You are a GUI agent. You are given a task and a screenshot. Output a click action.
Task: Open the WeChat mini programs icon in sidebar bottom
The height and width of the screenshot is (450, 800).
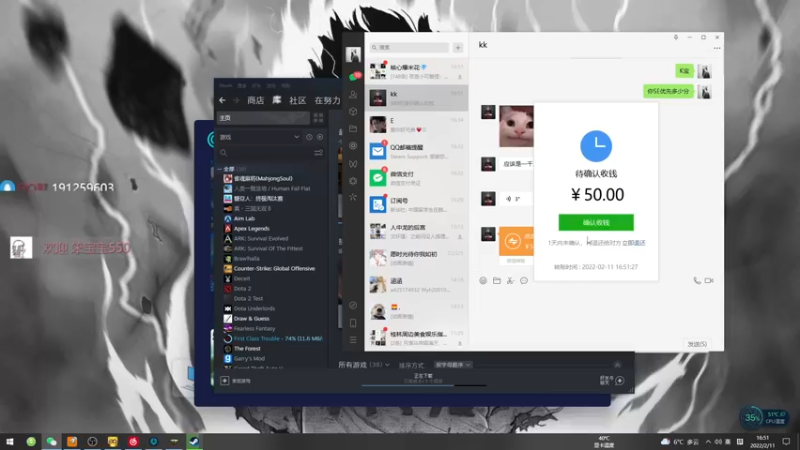[353, 305]
